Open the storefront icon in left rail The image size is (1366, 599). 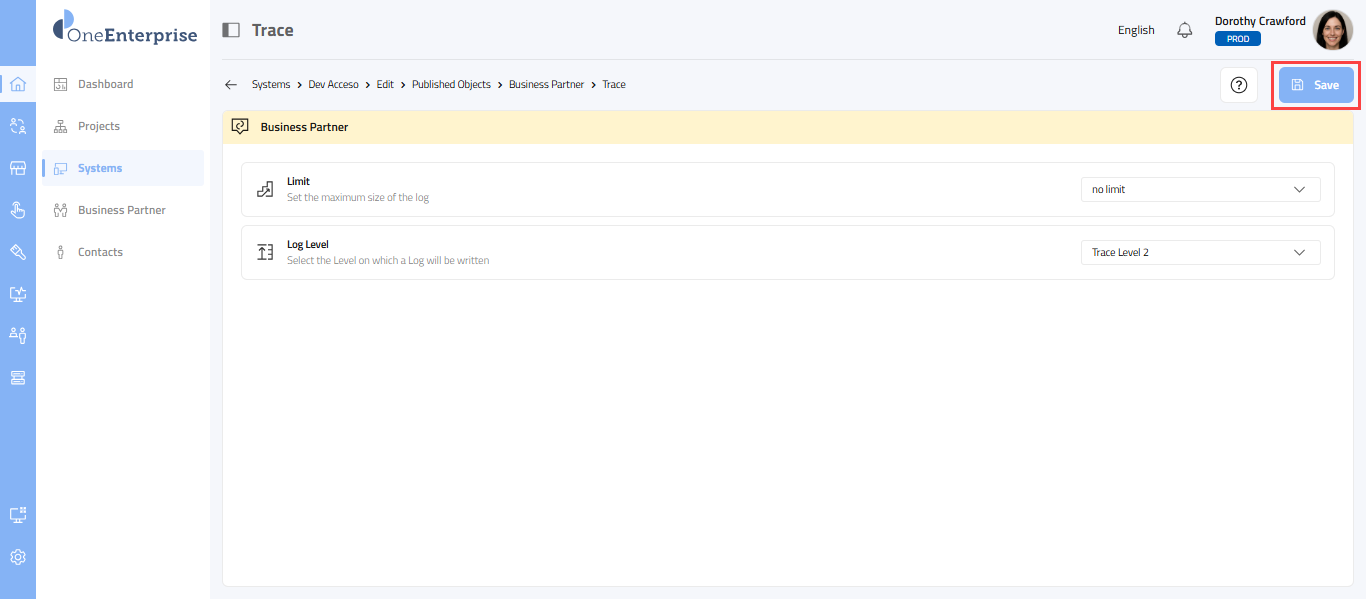point(17,168)
